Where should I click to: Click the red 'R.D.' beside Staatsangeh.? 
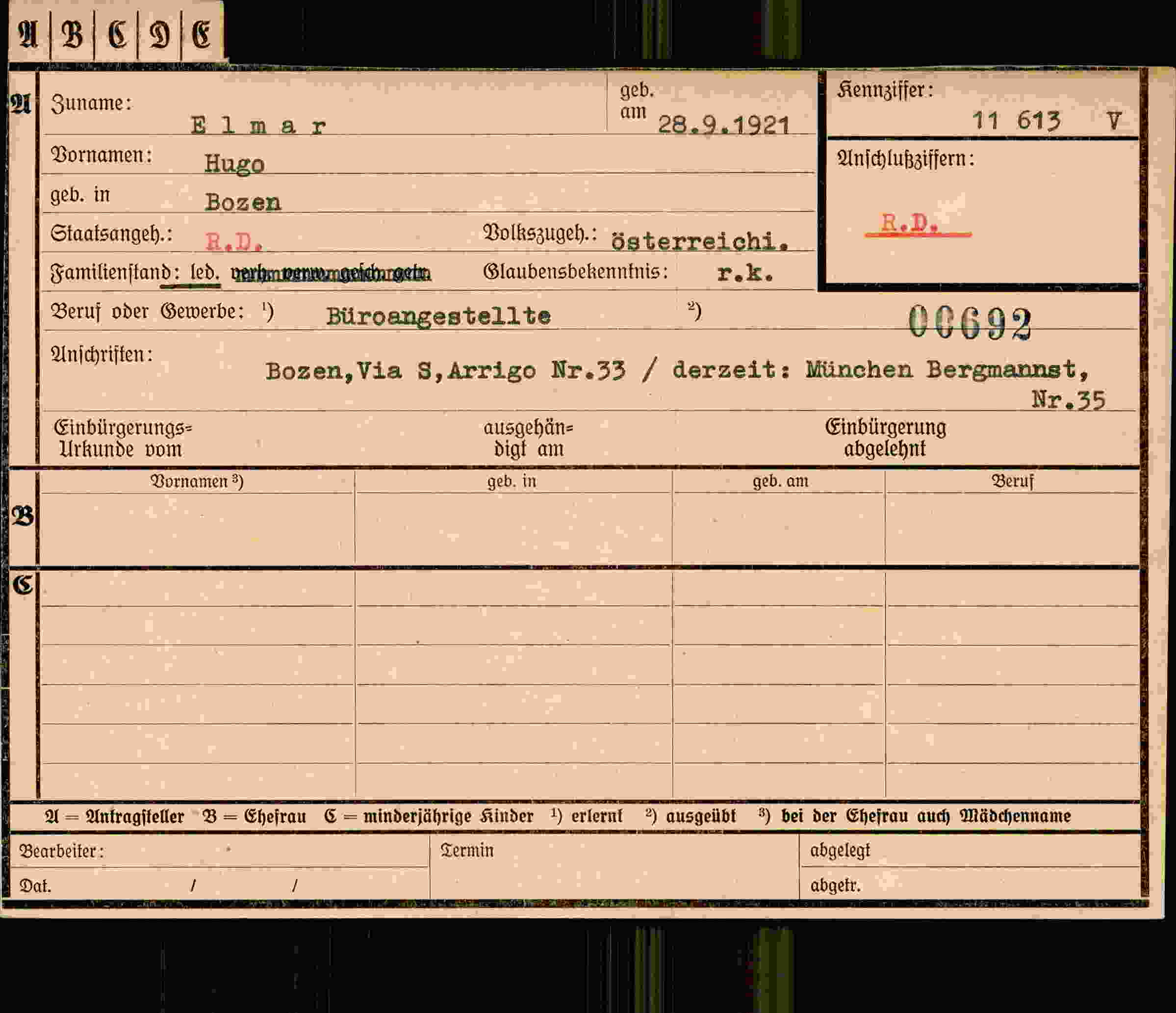(234, 242)
